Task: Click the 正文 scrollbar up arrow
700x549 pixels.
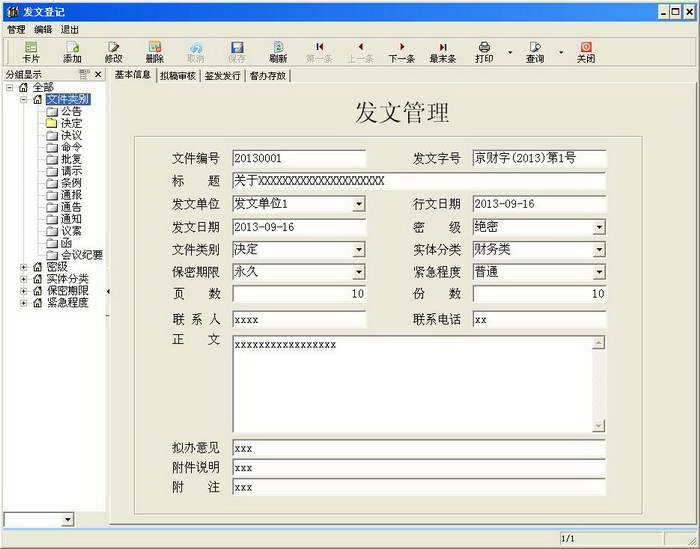Action: pos(598,343)
